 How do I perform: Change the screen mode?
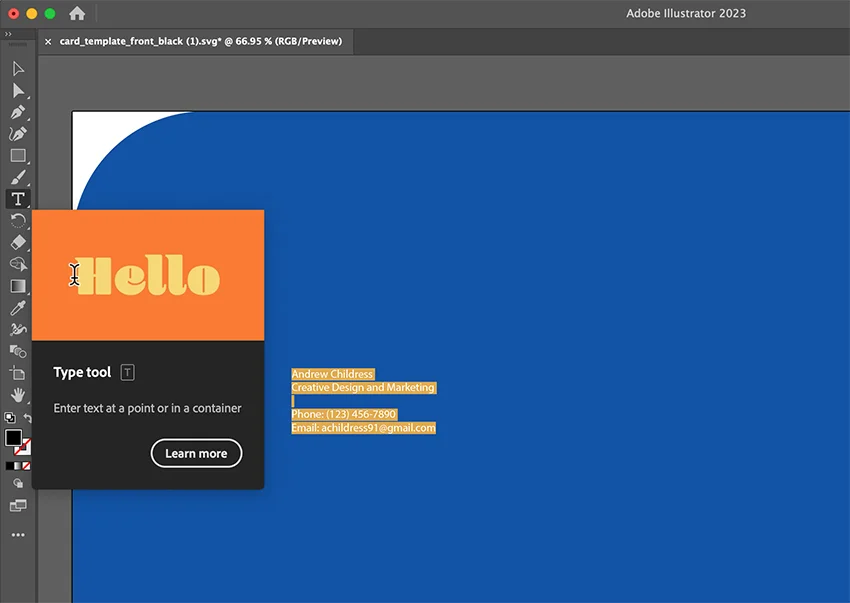(18, 505)
